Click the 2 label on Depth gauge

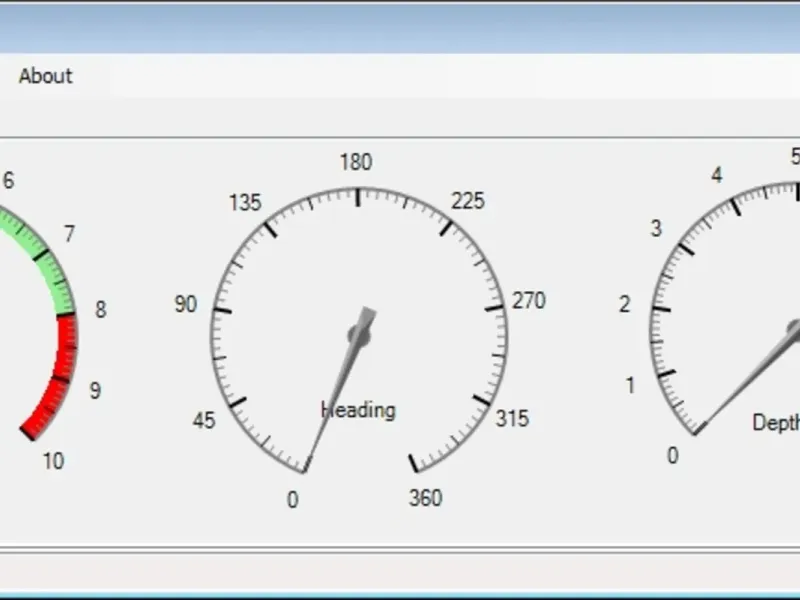pos(624,305)
